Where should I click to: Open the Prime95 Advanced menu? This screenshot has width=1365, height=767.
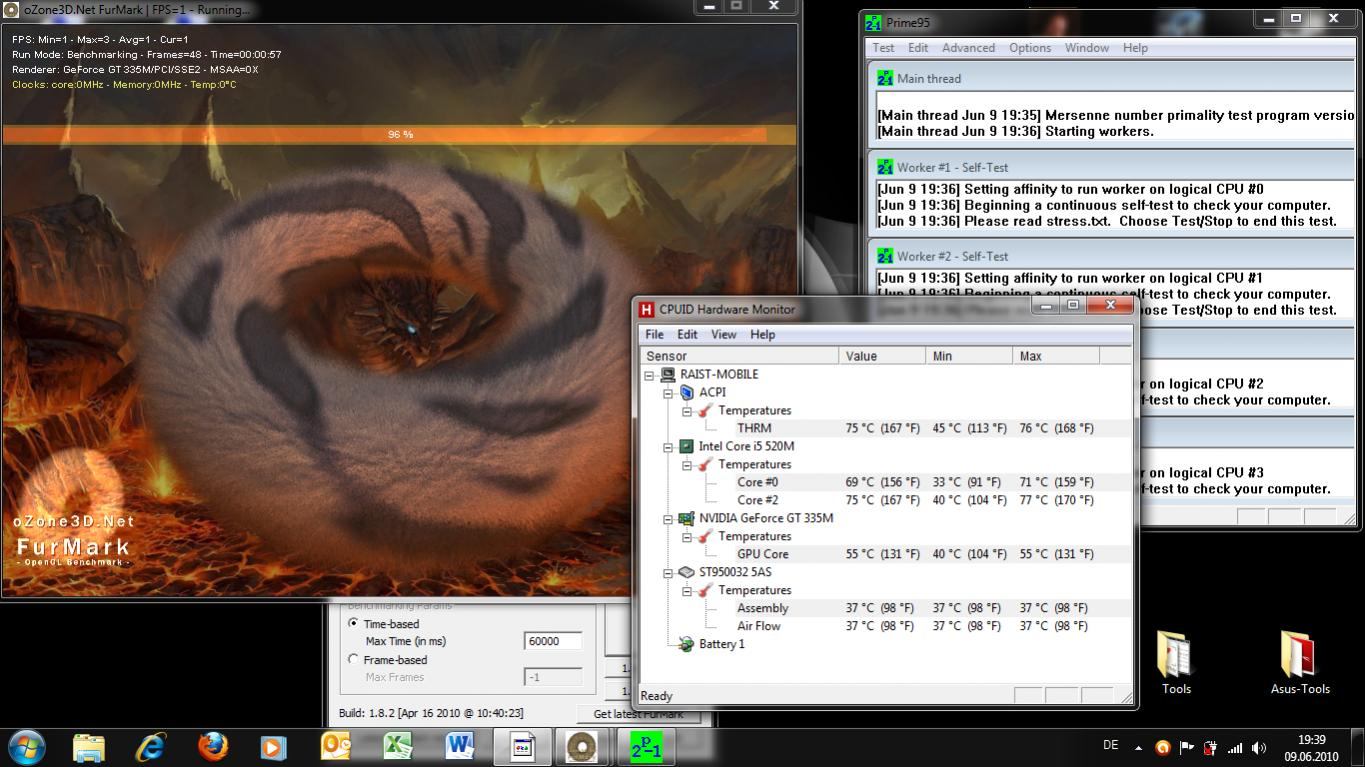[968, 47]
